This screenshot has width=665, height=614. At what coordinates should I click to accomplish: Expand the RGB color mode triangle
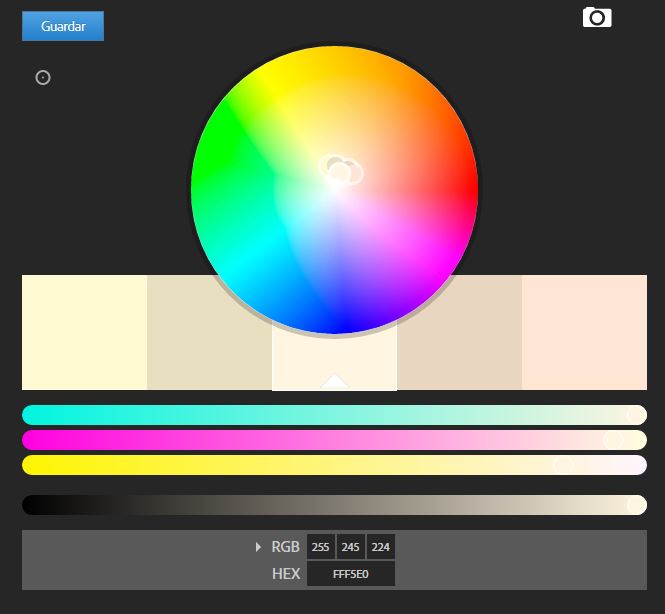(x=258, y=547)
